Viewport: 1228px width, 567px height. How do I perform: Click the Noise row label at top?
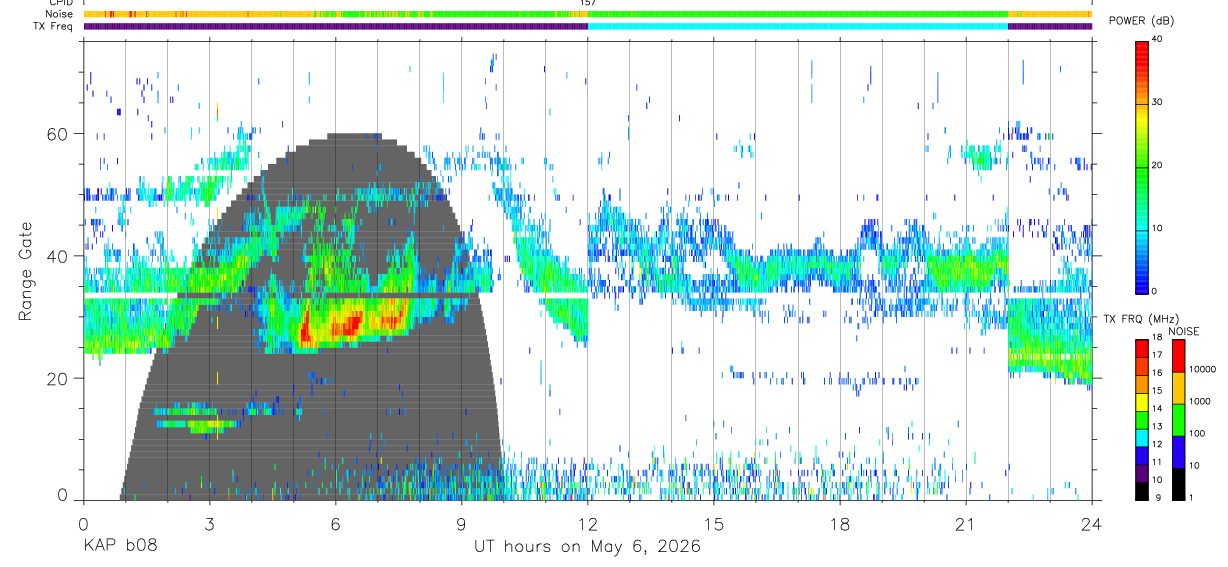pos(59,14)
